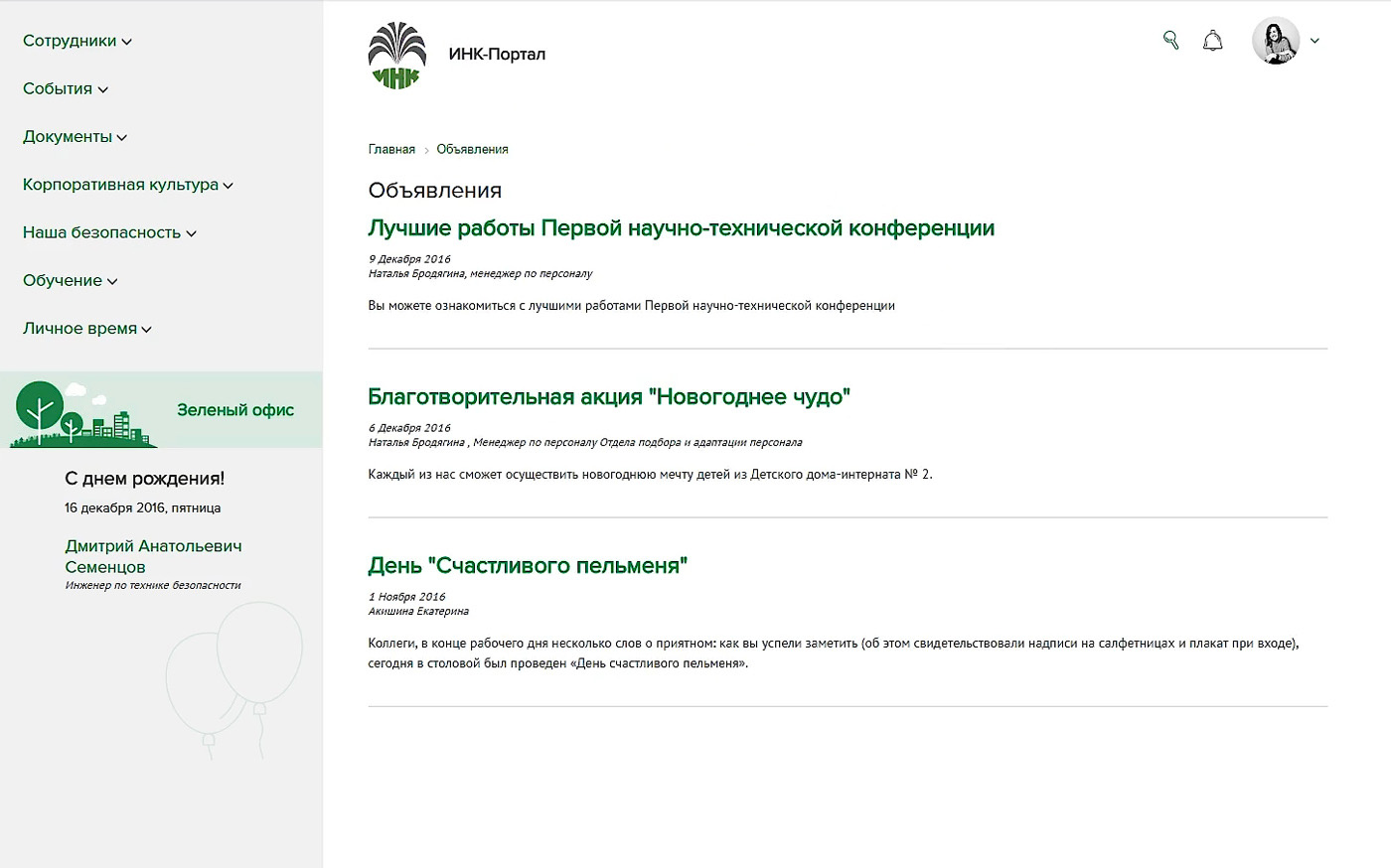
Task: Expand the Обучение sidebar section
Action: (x=62, y=280)
